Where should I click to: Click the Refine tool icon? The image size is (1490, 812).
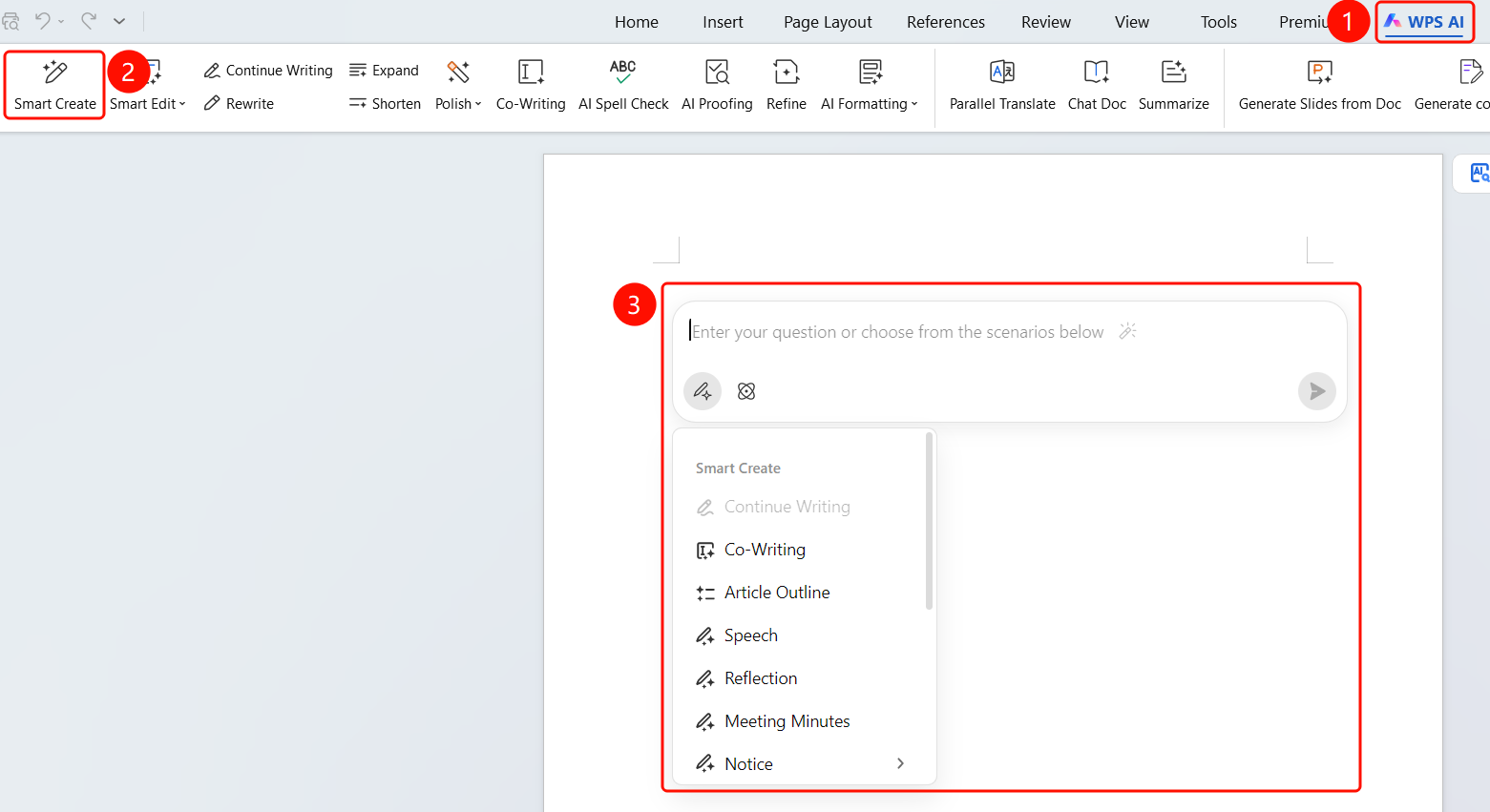[786, 72]
